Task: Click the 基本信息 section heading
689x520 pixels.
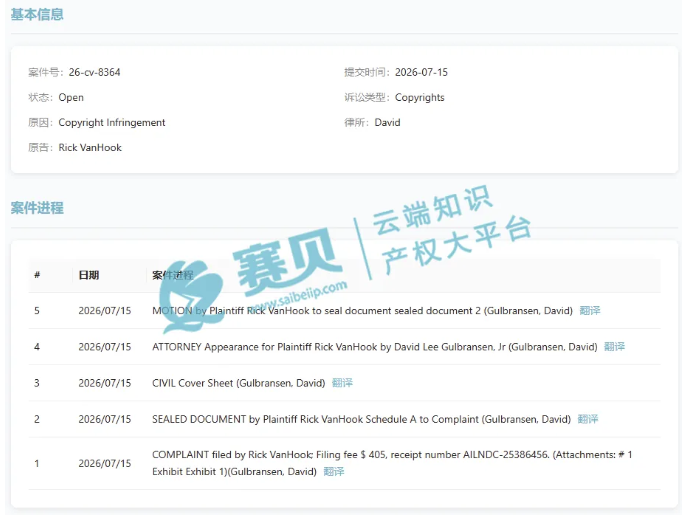Action: click(37, 15)
